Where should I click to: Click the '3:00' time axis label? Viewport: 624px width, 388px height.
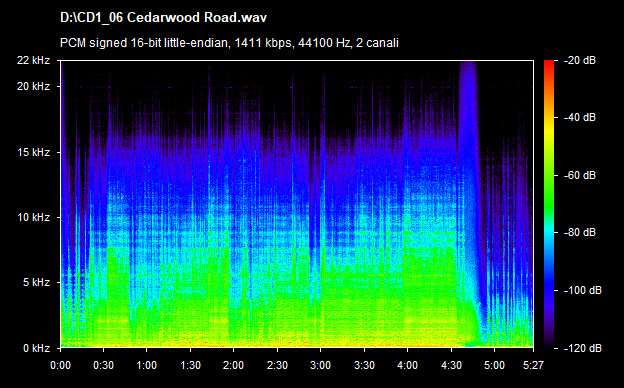320,365
